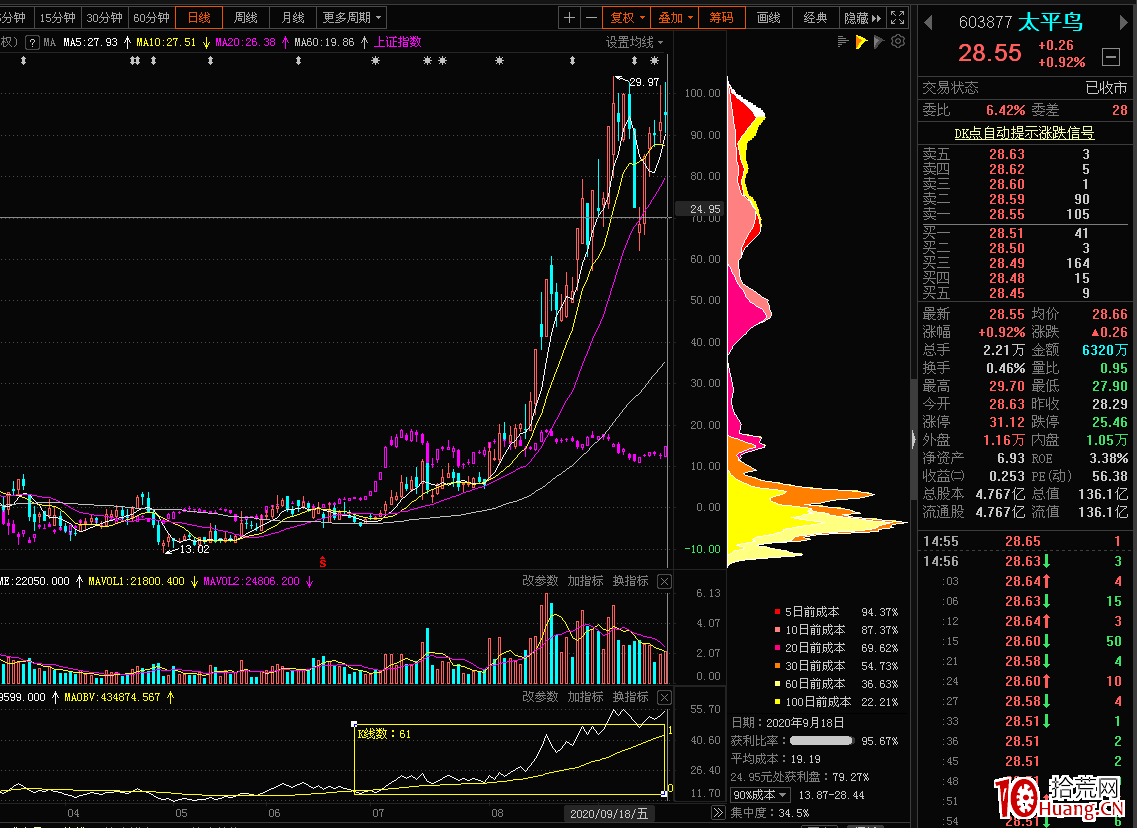
Task: Click the side panel collapse handle arrow
Action: point(912,439)
